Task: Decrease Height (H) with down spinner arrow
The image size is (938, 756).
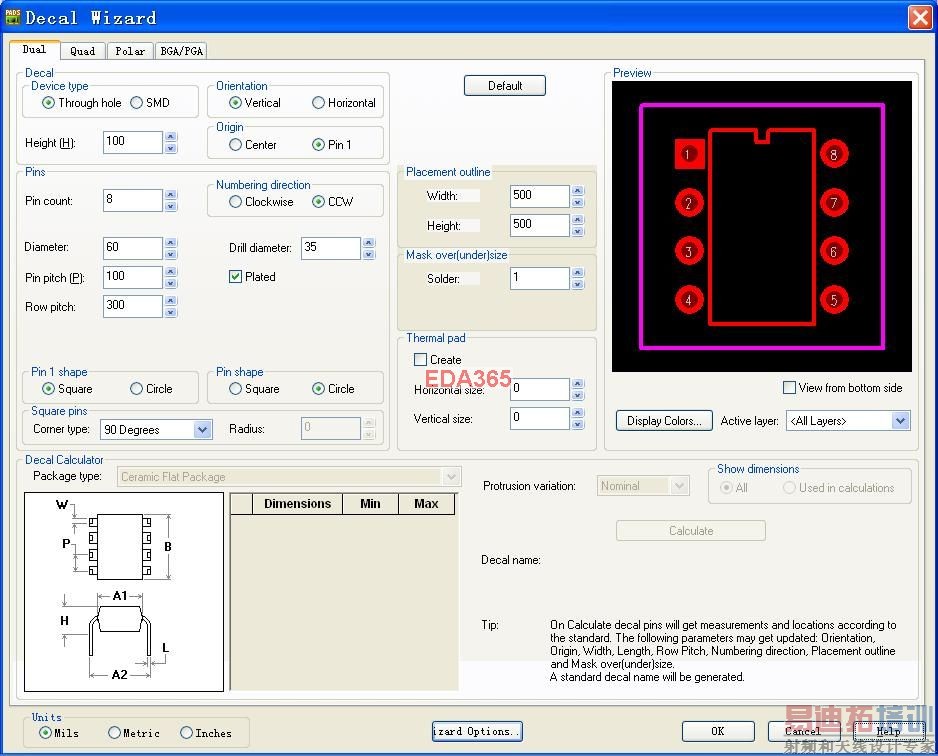Action: pos(171,148)
